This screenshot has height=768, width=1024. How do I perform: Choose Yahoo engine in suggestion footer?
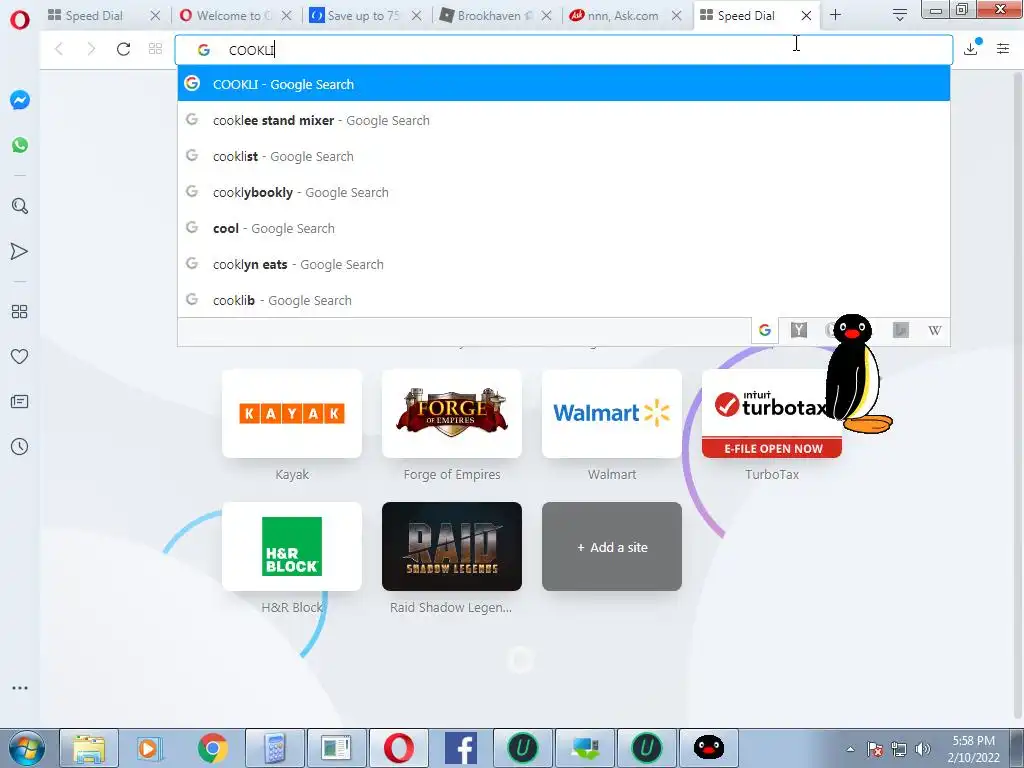coord(799,330)
